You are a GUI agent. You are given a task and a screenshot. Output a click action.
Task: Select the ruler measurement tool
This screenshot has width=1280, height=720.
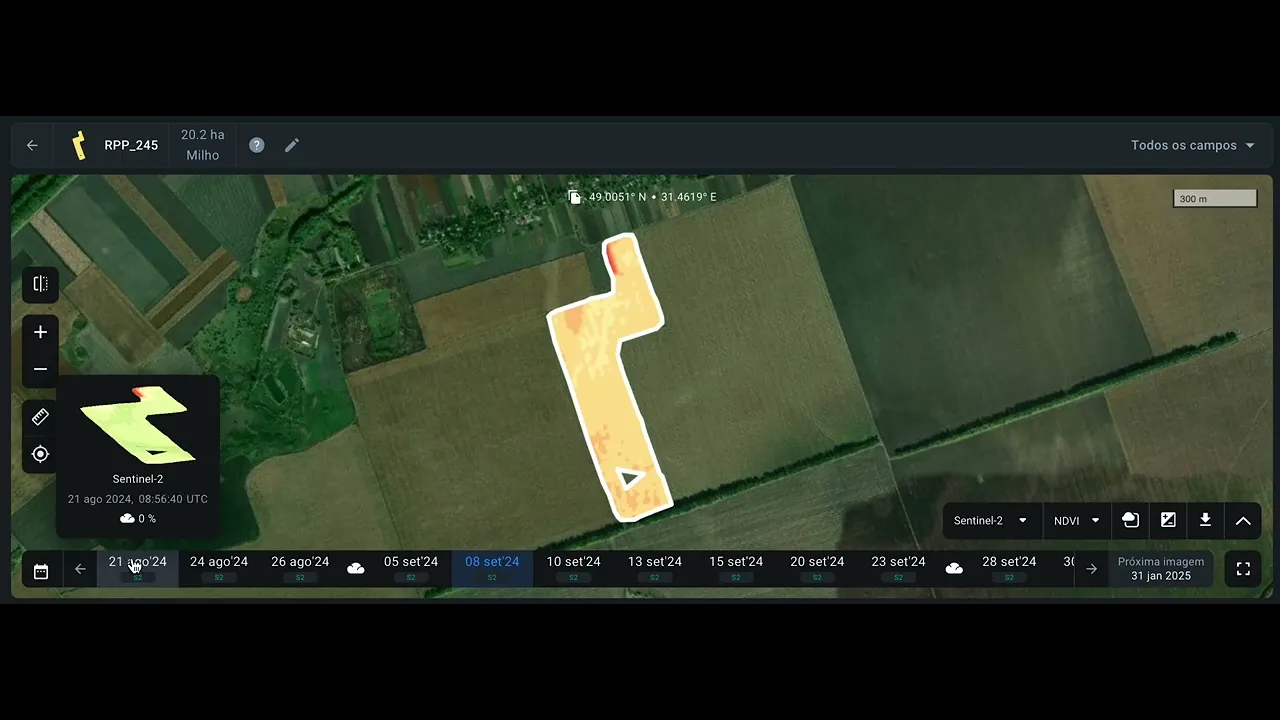tap(41, 417)
